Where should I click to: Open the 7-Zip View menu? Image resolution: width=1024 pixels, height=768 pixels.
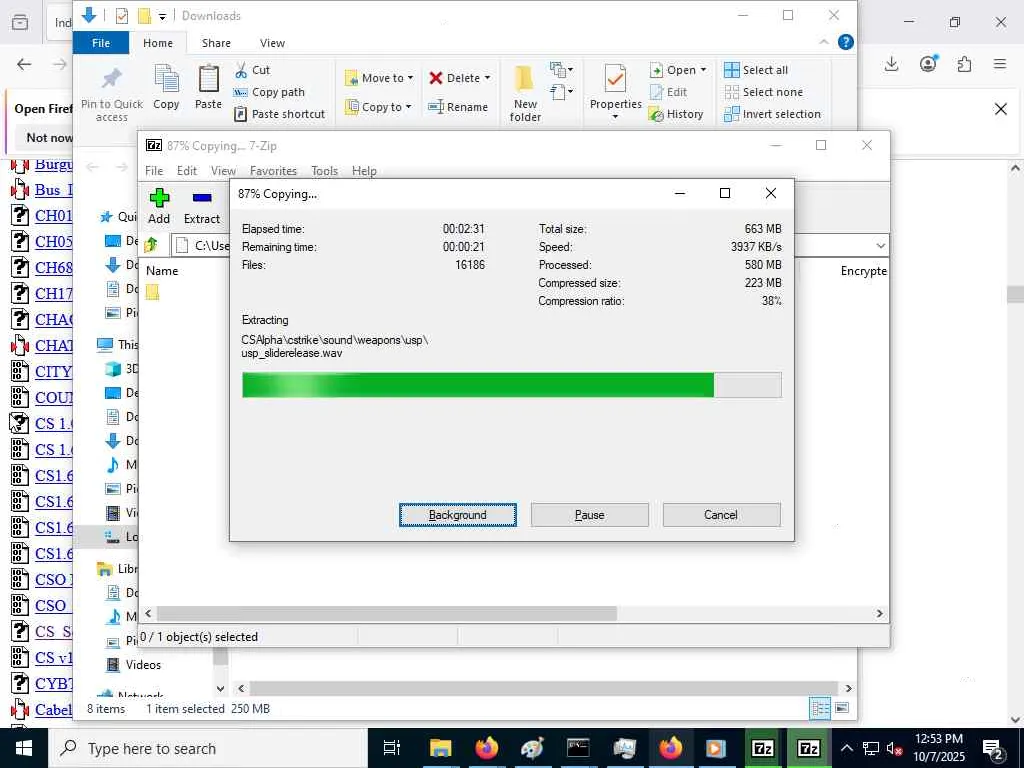pyautogui.click(x=223, y=170)
